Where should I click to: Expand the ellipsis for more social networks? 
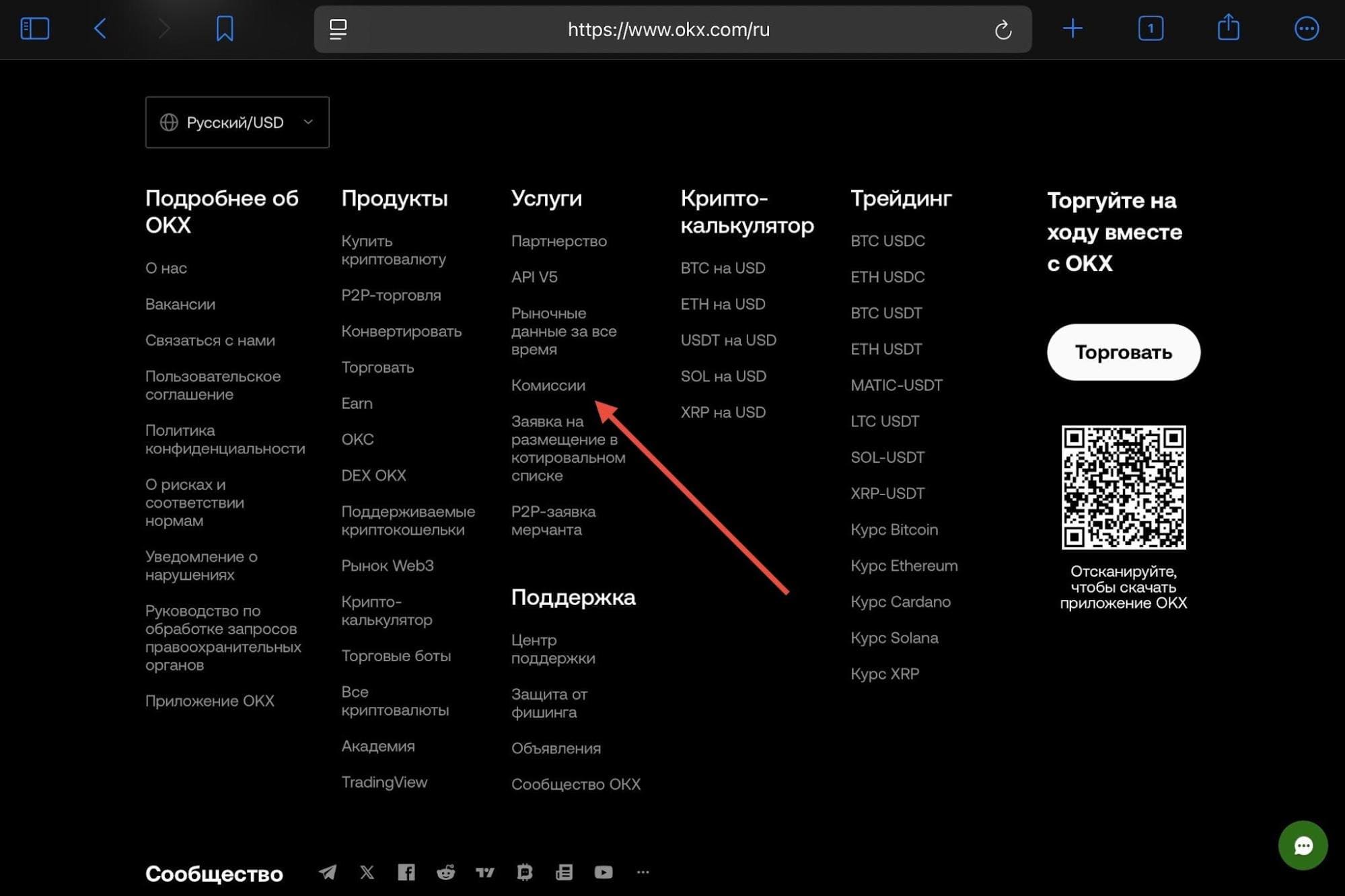click(643, 872)
